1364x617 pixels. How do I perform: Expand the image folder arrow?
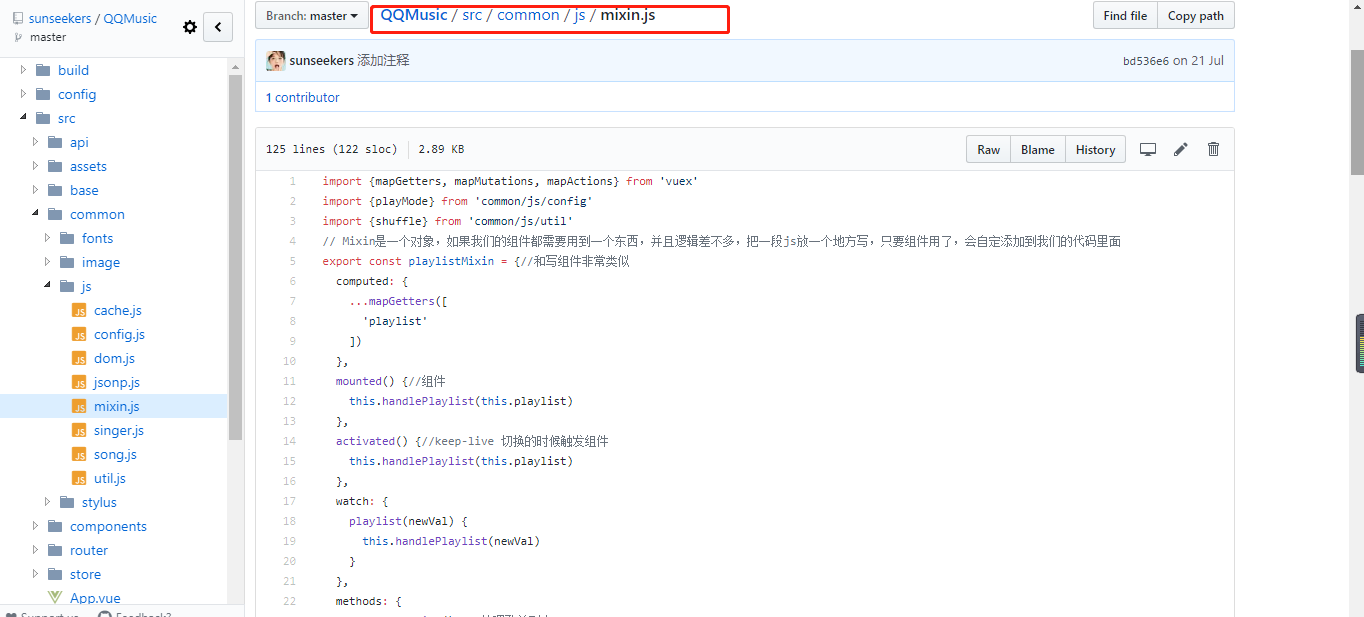coord(48,262)
